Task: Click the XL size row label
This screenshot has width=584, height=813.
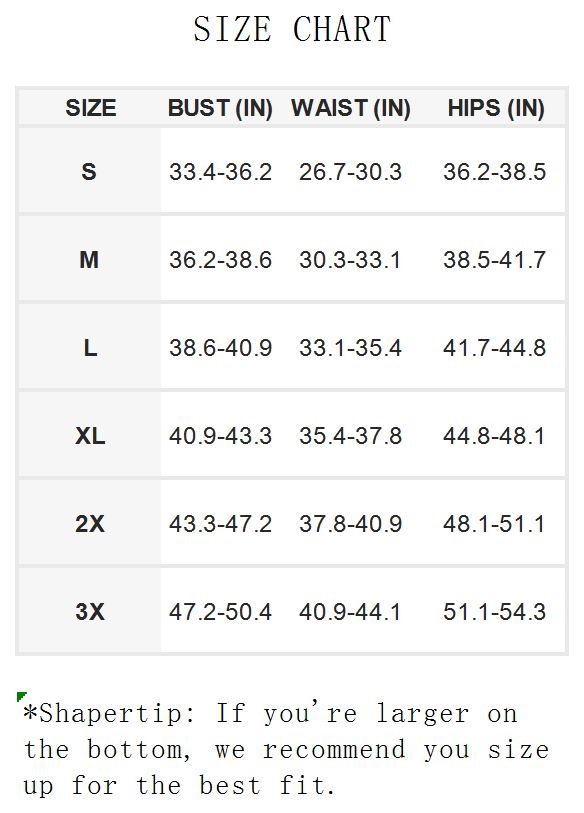Action: click(90, 436)
